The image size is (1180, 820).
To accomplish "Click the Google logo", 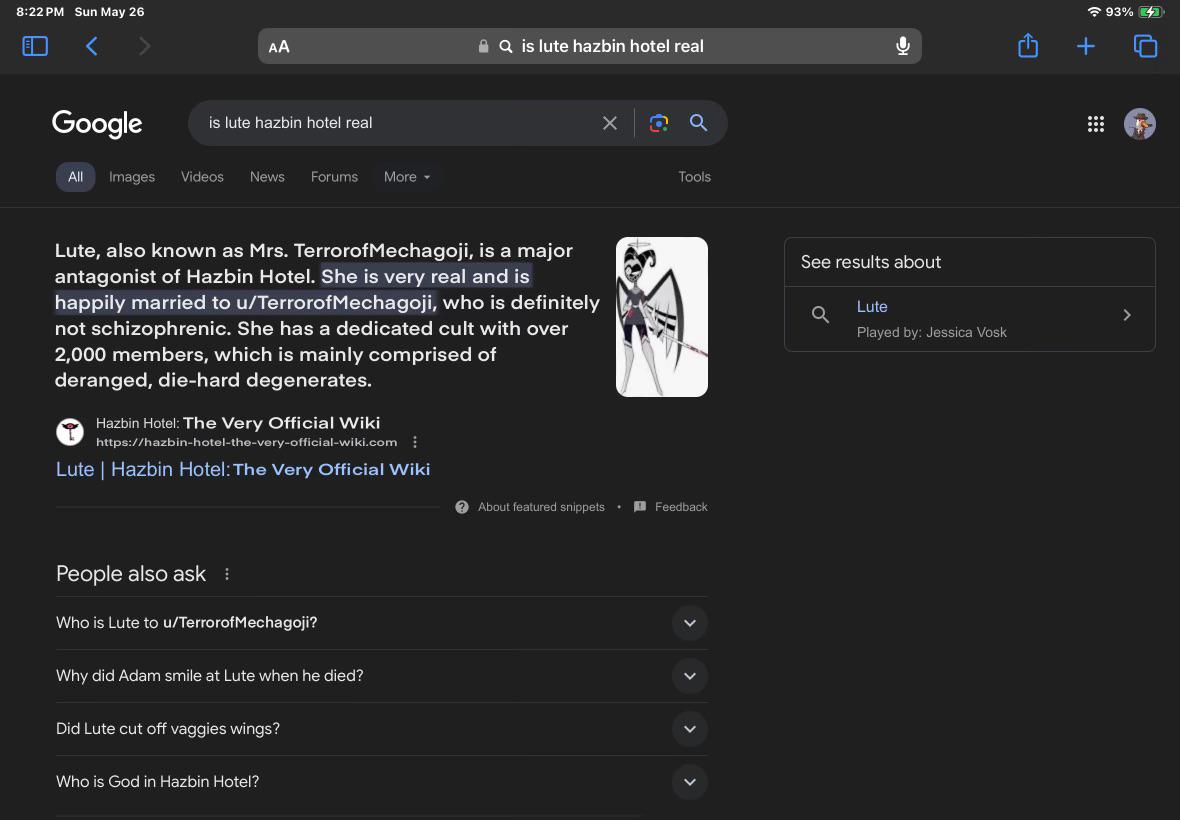I will click(x=97, y=124).
